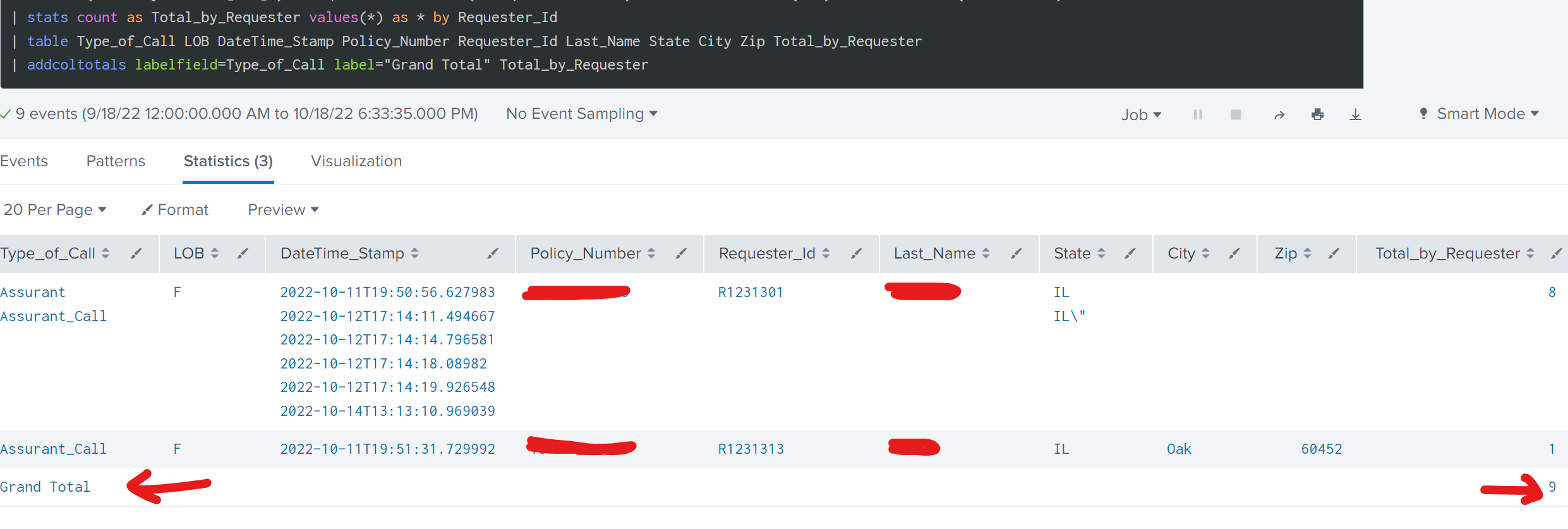Toggle sort arrows on Requester_Id column

(x=826, y=253)
